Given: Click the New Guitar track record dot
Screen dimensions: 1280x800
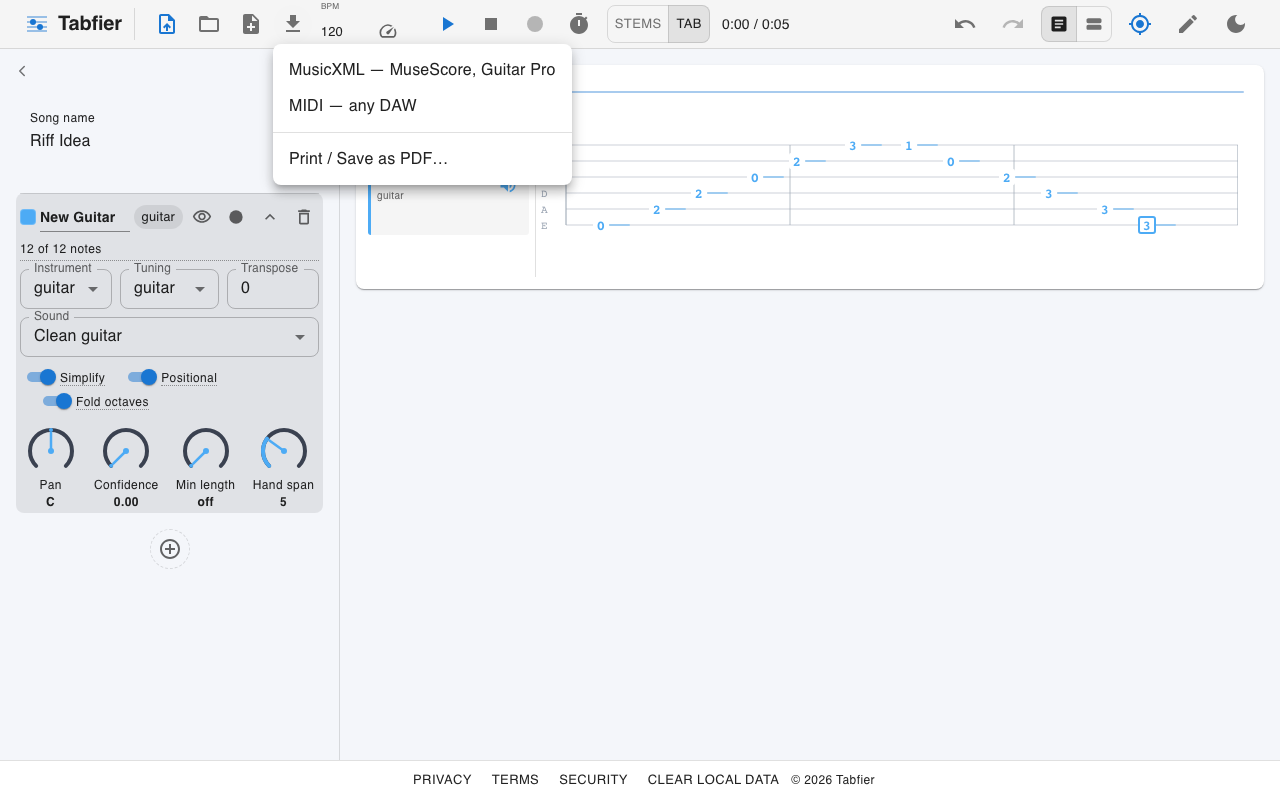Looking at the screenshot, I should point(236,217).
